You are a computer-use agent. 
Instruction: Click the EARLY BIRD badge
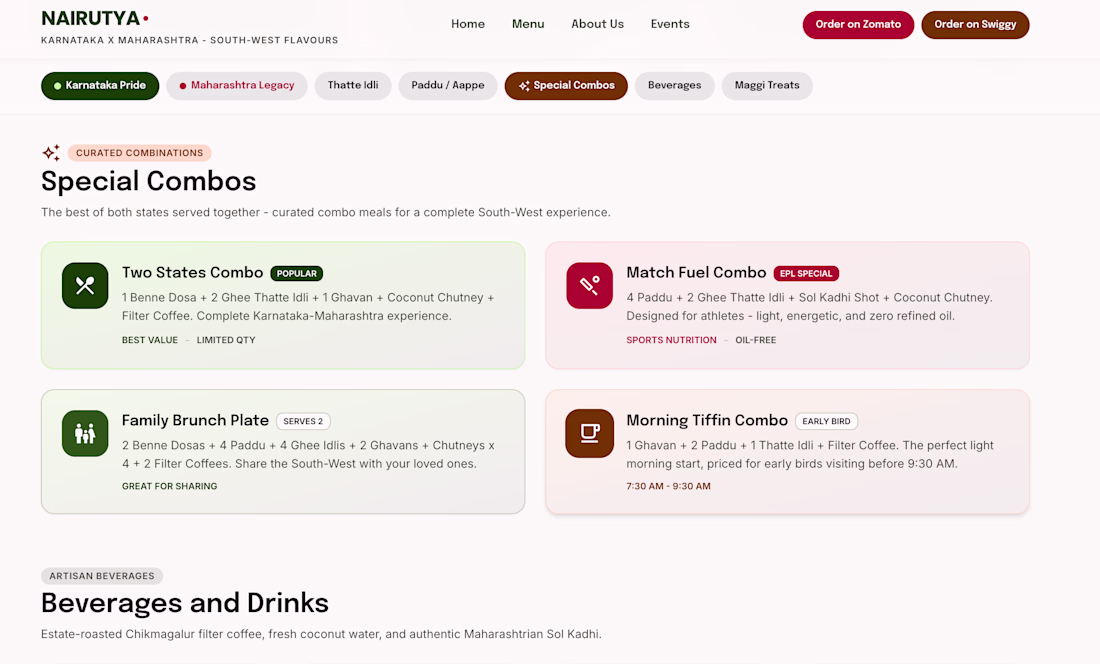826,421
